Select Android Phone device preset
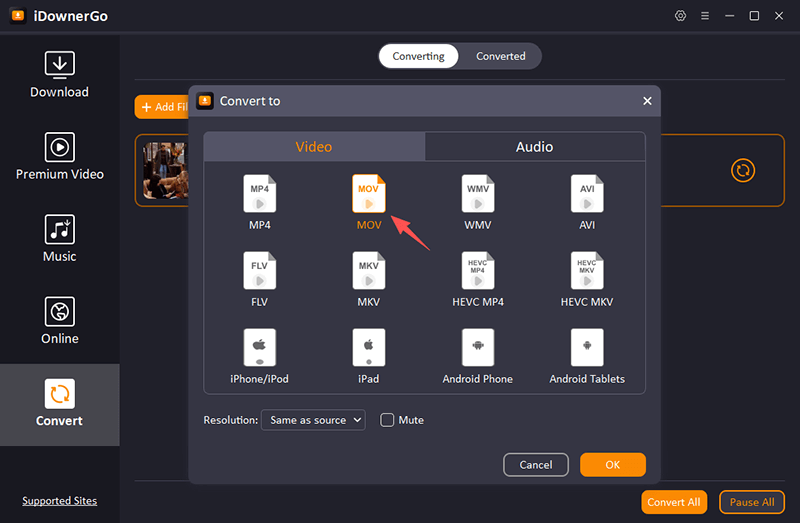This screenshot has width=800, height=523. pyautogui.click(x=478, y=347)
